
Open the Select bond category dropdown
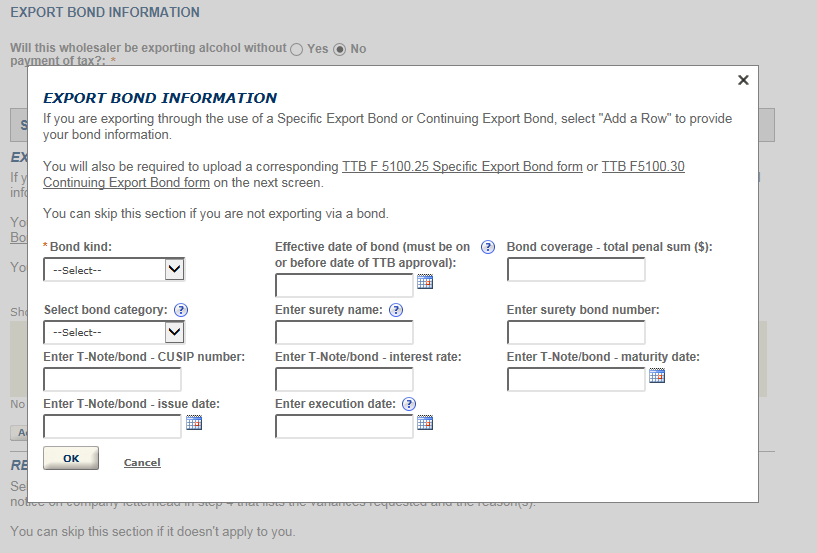[x=114, y=332]
